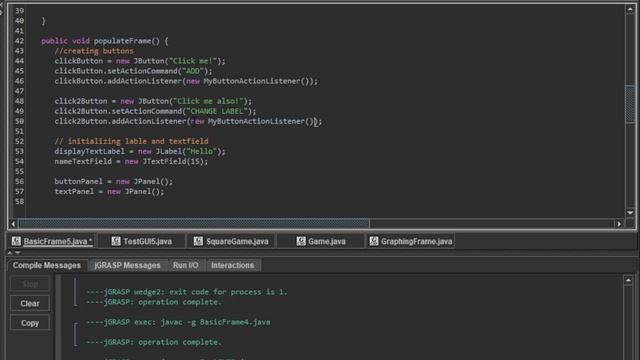Click the line 'public void populateFrame() {'
Screen dimensions: 640x360
click(x=104, y=41)
